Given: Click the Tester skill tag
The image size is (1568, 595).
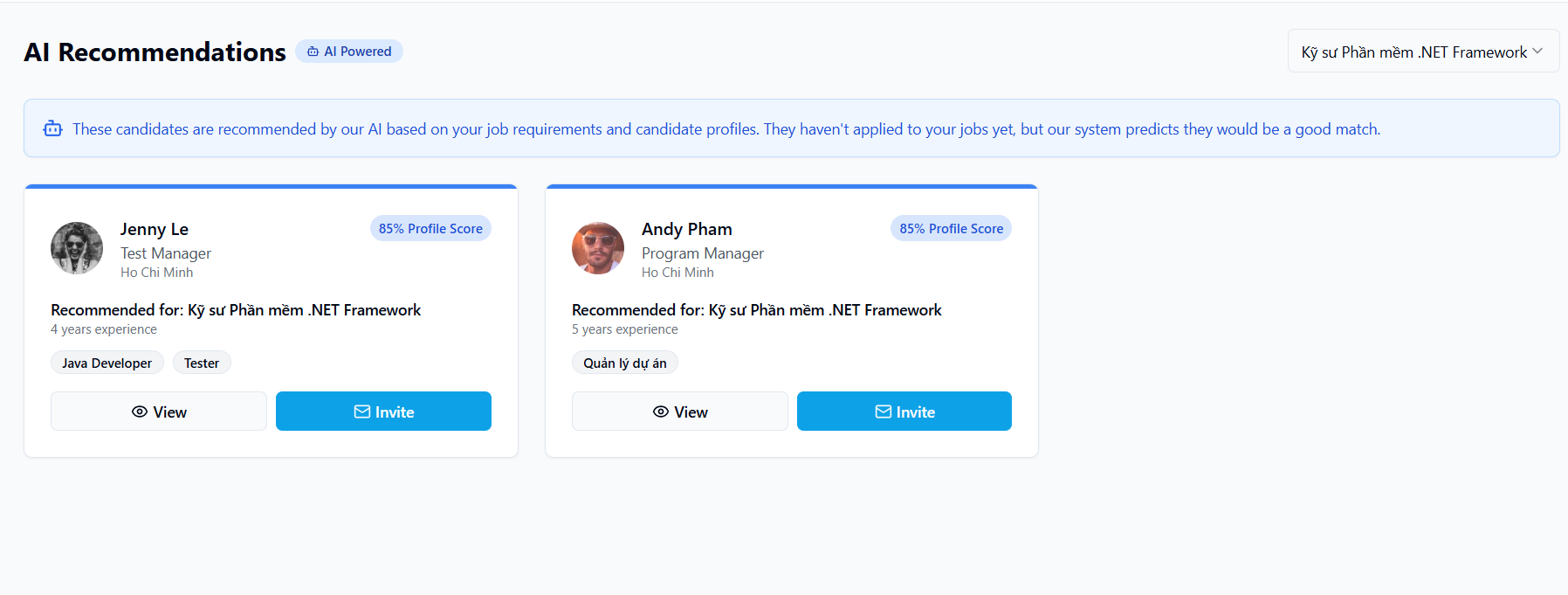Looking at the screenshot, I should (x=202, y=363).
